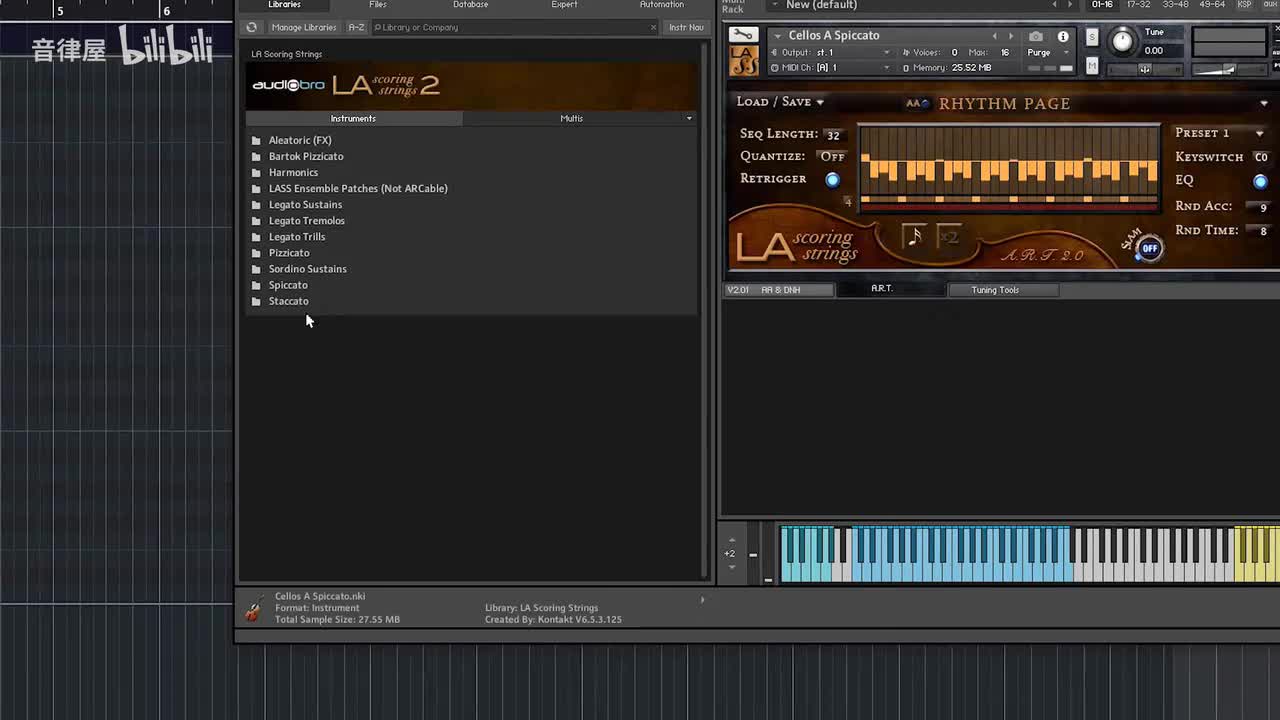
Task: Open the Legato Trills folder
Action: point(297,236)
